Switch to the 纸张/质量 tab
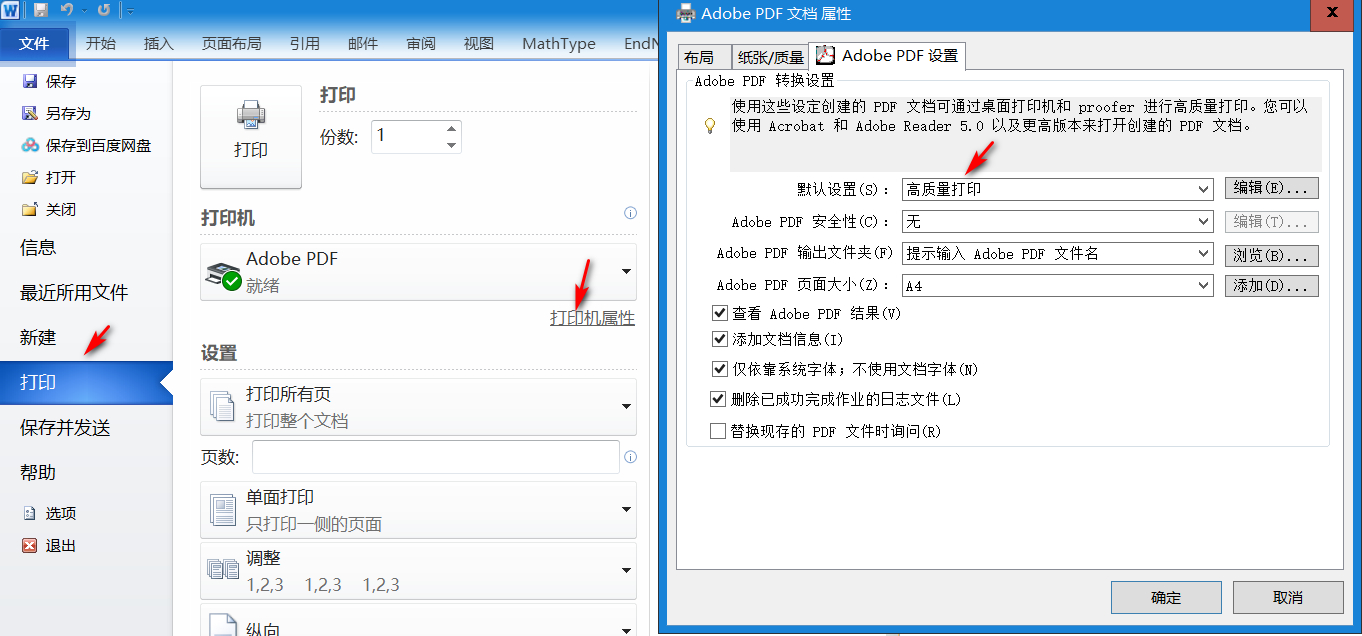Viewport: 1362px width, 636px height. click(771, 57)
